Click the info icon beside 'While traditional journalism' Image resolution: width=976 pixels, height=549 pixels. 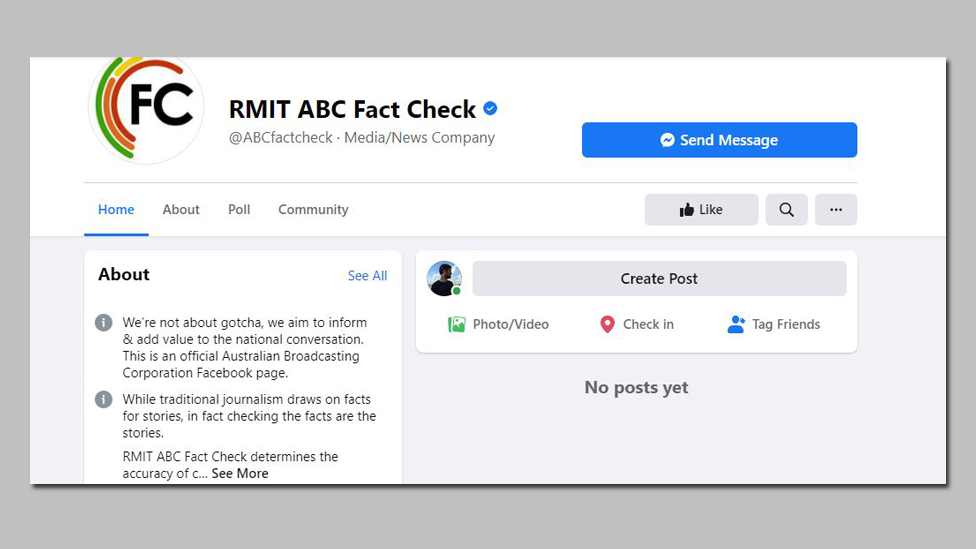point(103,400)
